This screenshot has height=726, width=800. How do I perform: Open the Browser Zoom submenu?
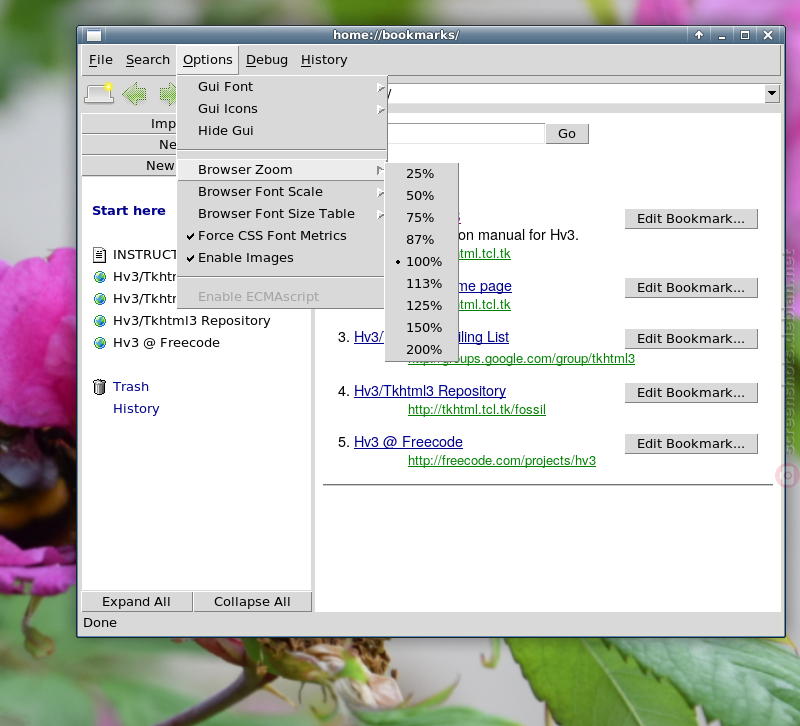pos(281,170)
